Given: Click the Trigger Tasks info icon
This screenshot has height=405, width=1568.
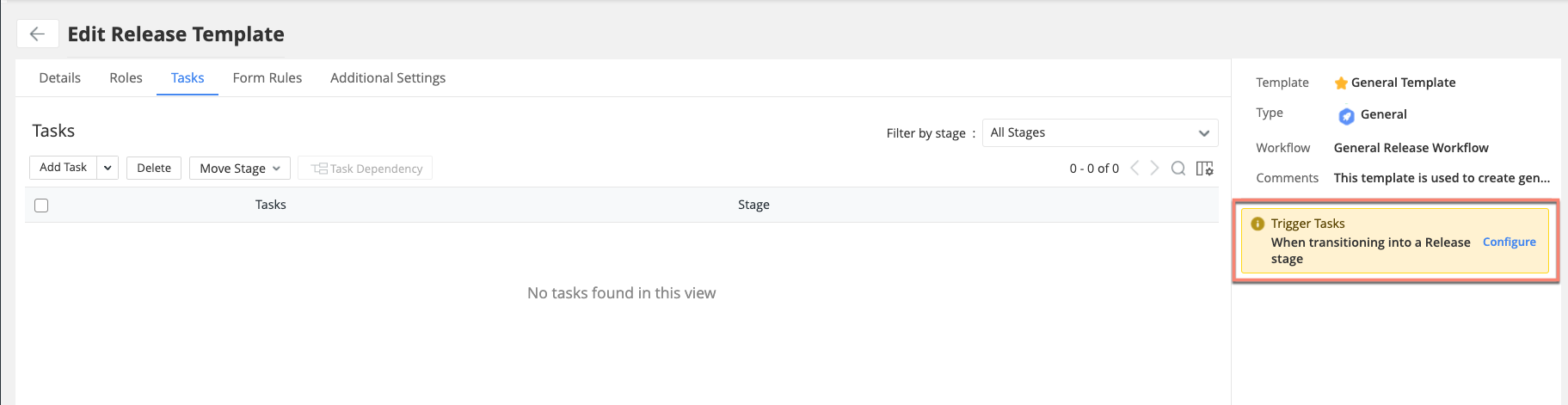Looking at the screenshot, I should tap(1257, 224).
